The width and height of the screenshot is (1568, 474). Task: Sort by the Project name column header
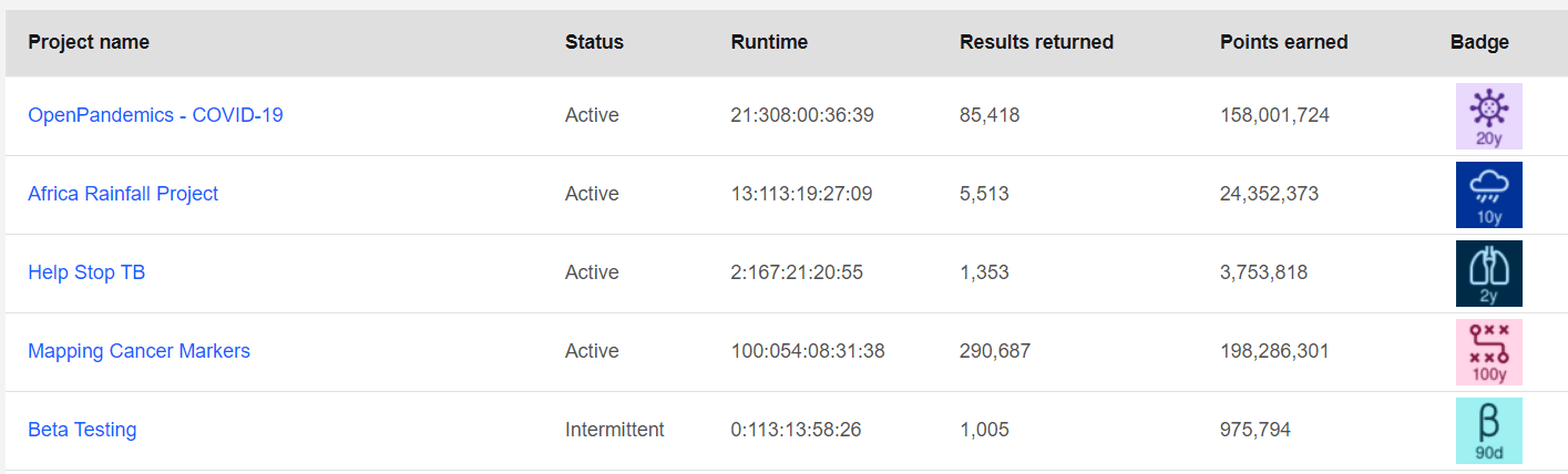click(89, 42)
